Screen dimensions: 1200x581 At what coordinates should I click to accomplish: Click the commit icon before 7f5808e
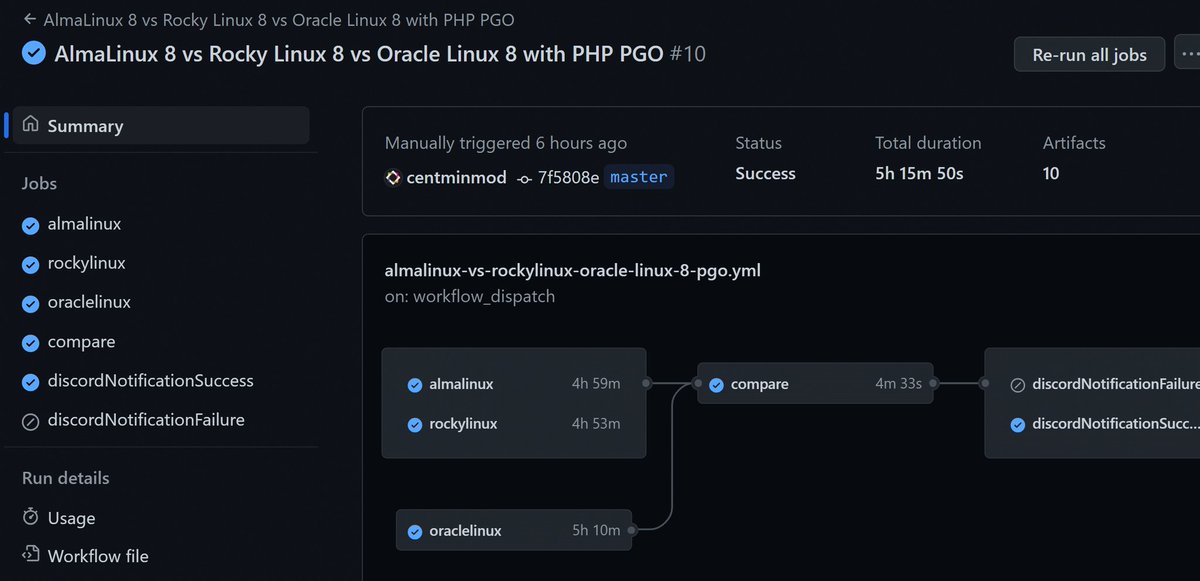525,178
